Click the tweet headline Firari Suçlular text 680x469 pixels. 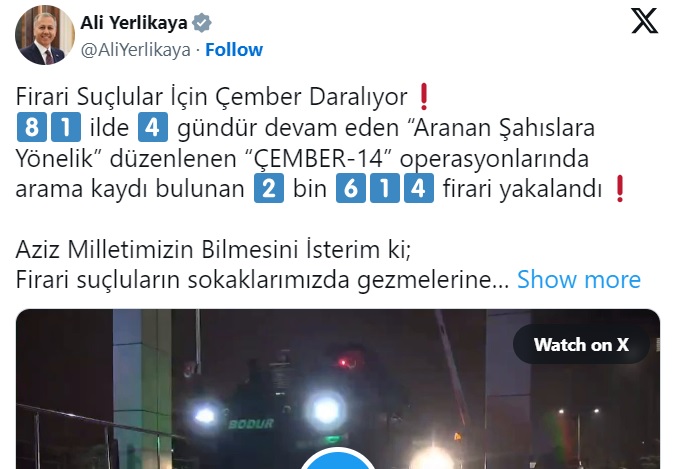(89, 96)
